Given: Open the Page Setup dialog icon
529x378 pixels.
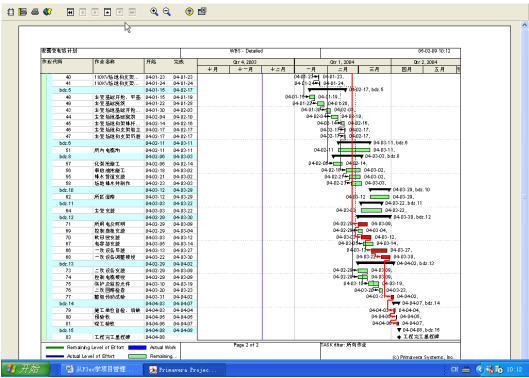Looking at the screenshot, I should point(11,12).
